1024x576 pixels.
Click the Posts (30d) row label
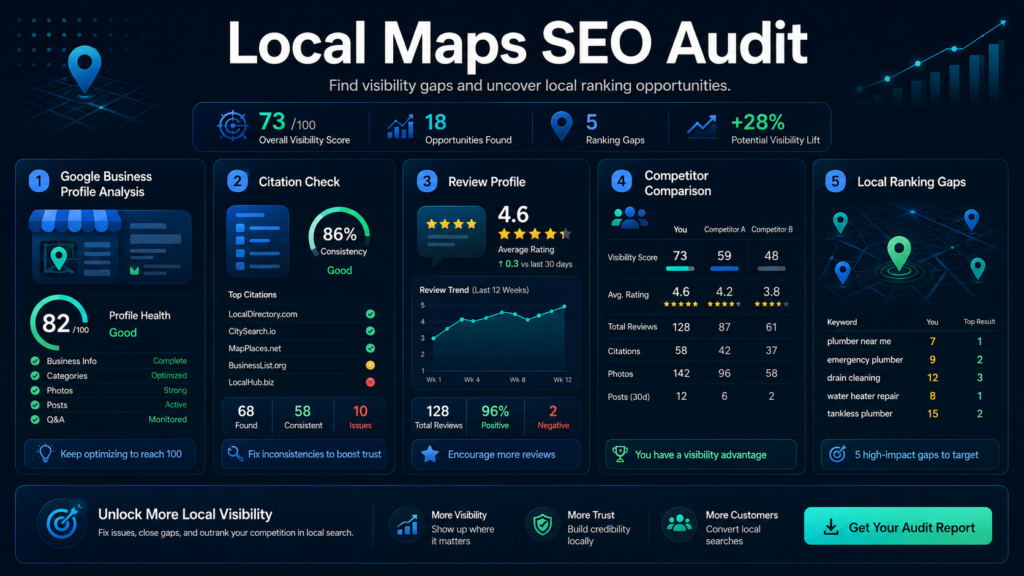[628, 396]
